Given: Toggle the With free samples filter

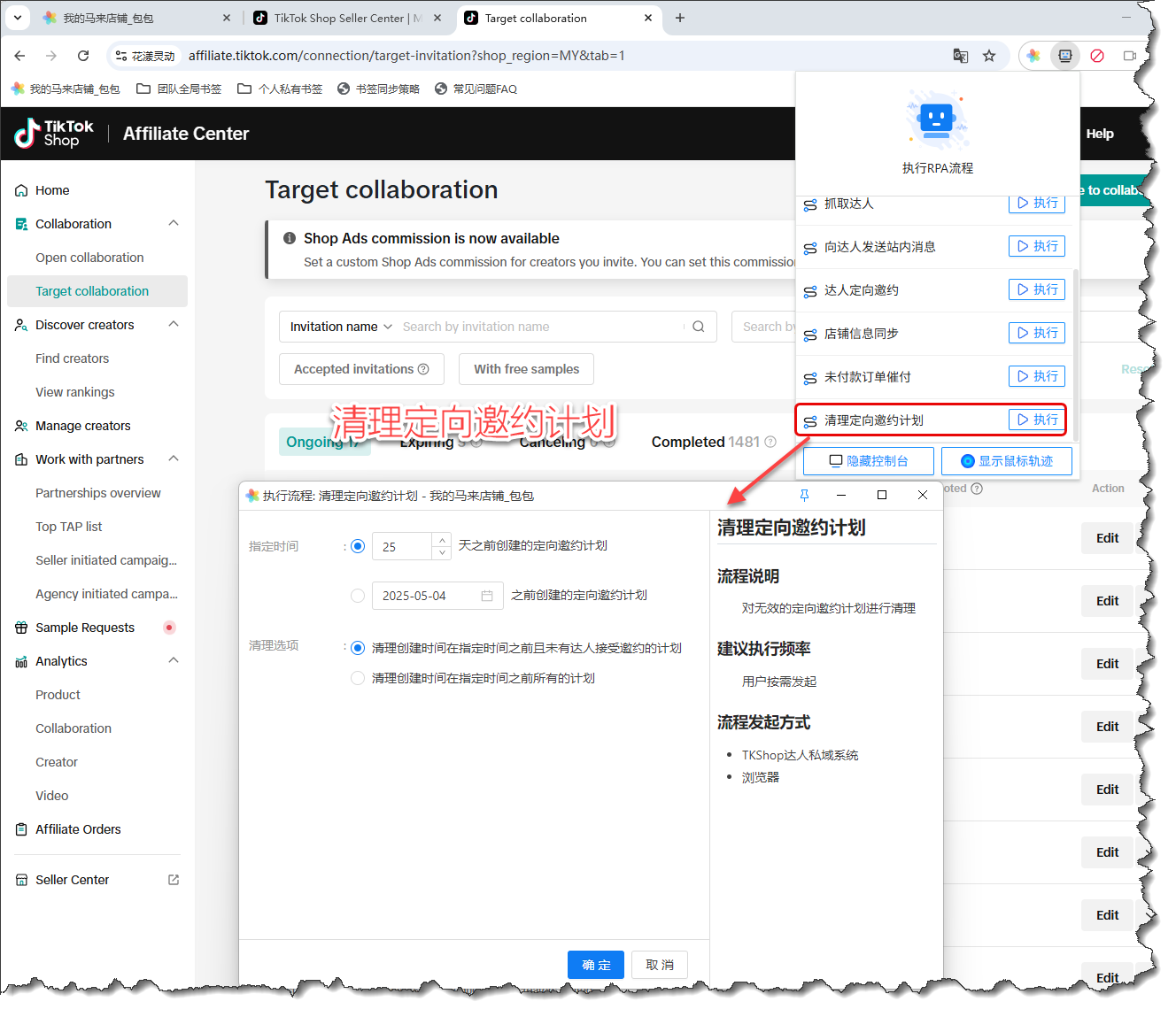Looking at the screenshot, I should [526, 369].
